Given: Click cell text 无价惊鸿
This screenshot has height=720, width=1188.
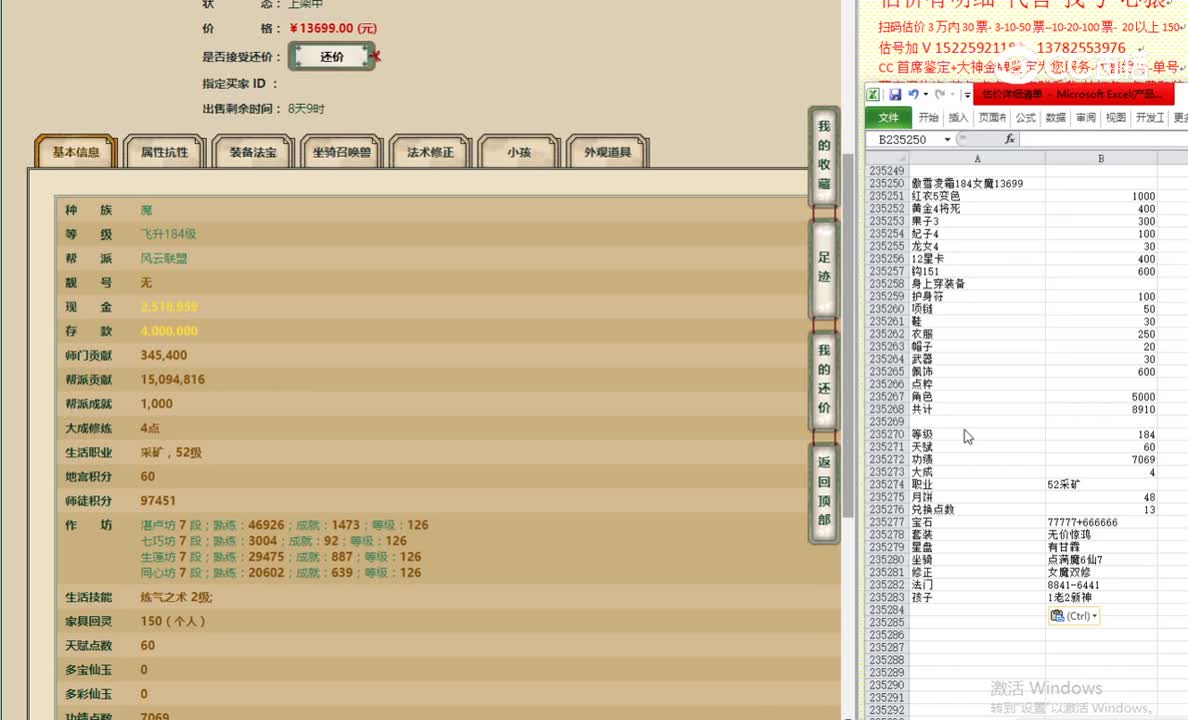Looking at the screenshot, I should click(x=1069, y=534).
